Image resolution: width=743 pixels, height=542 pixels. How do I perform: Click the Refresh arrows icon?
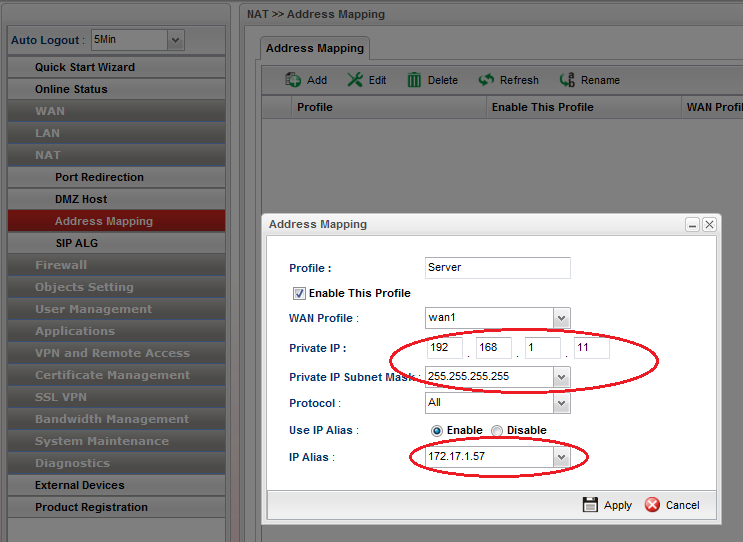pyautogui.click(x=486, y=80)
